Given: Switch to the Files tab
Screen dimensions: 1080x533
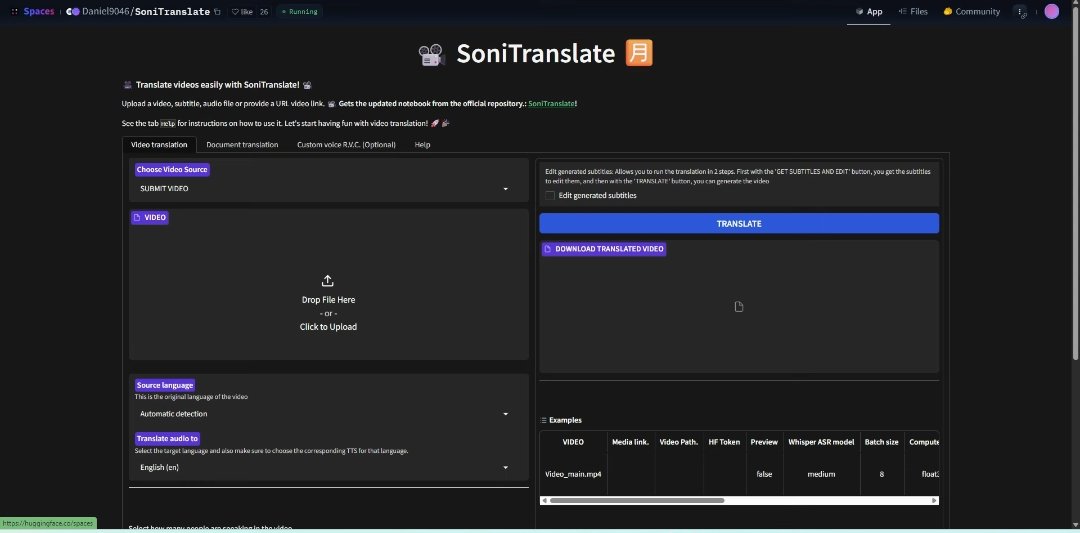Looking at the screenshot, I should 913,12.
